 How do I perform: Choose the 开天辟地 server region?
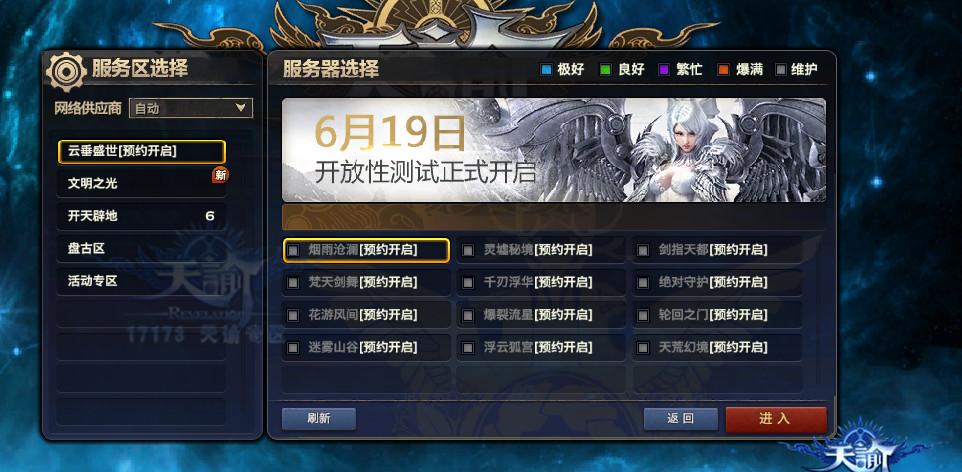pos(142,216)
